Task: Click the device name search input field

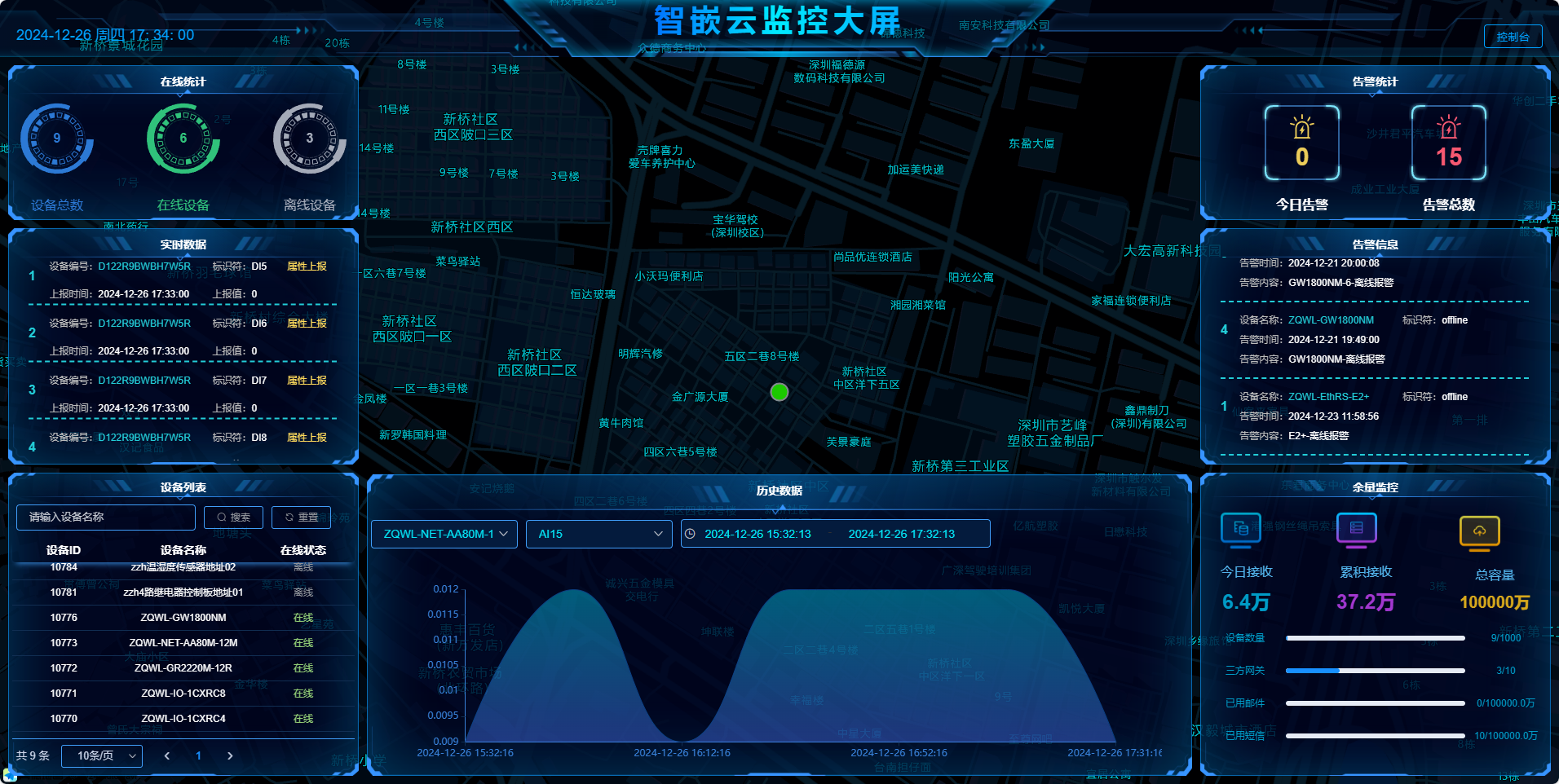Action: (x=106, y=517)
